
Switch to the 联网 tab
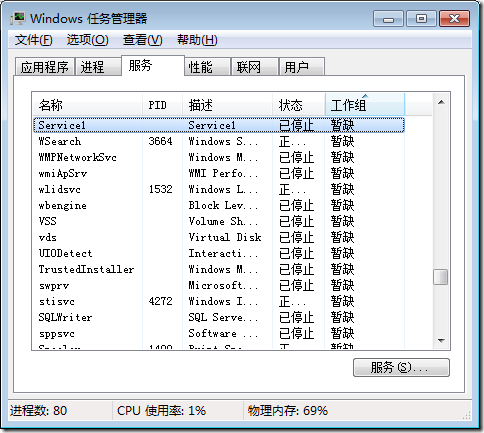point(255,67)
